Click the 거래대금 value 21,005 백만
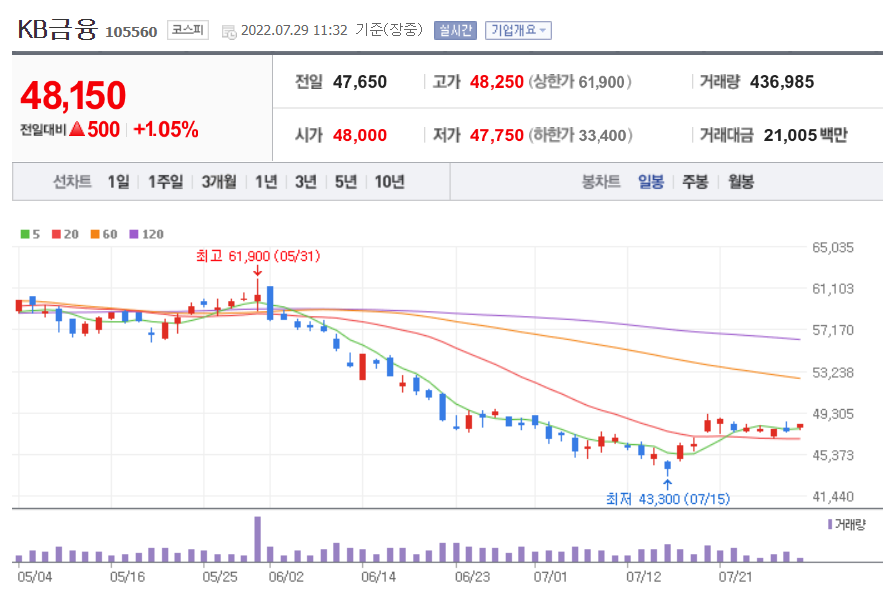 (806, 135)
